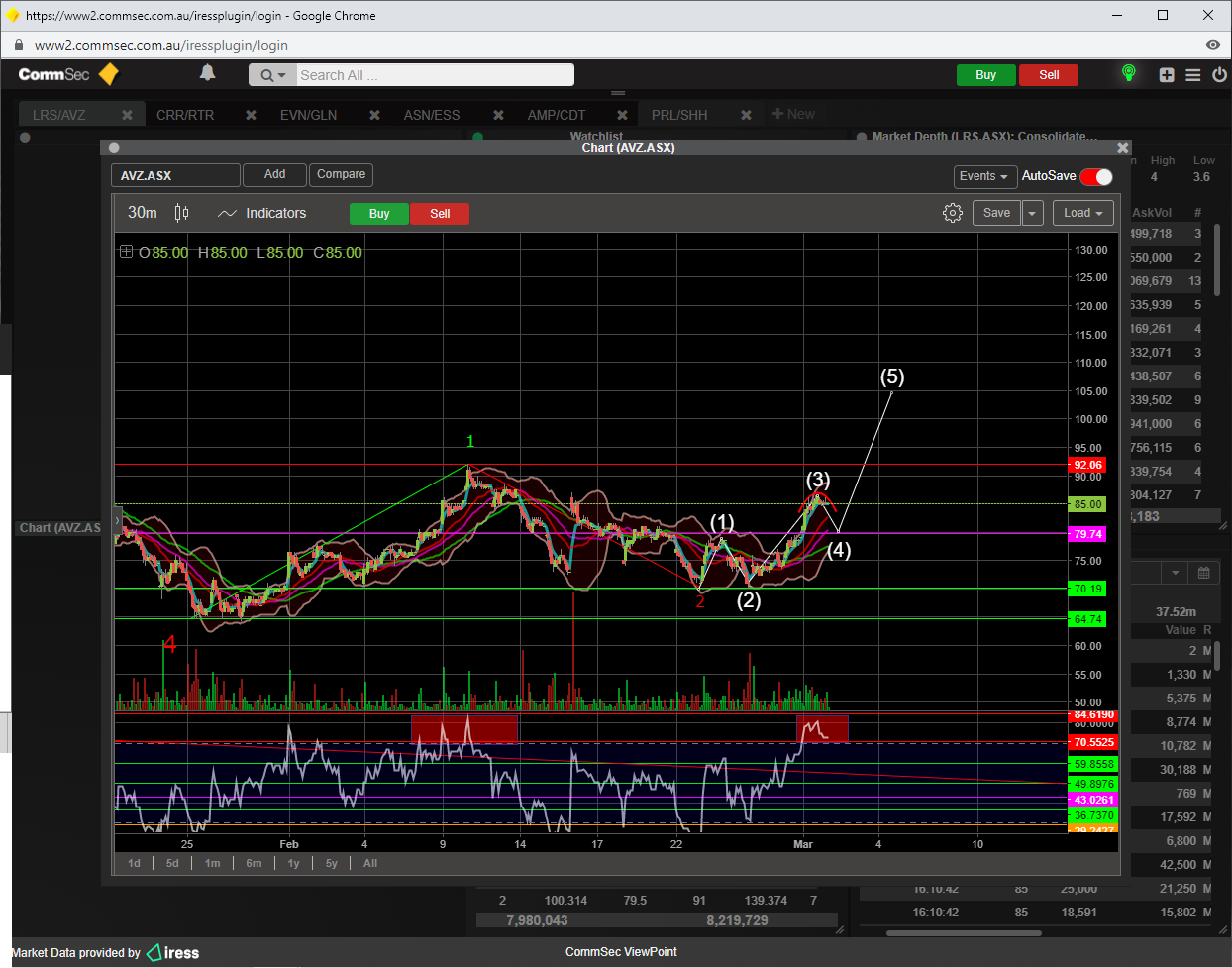
Task: Click the green lightbulb icon
Action: point(1128,73)
